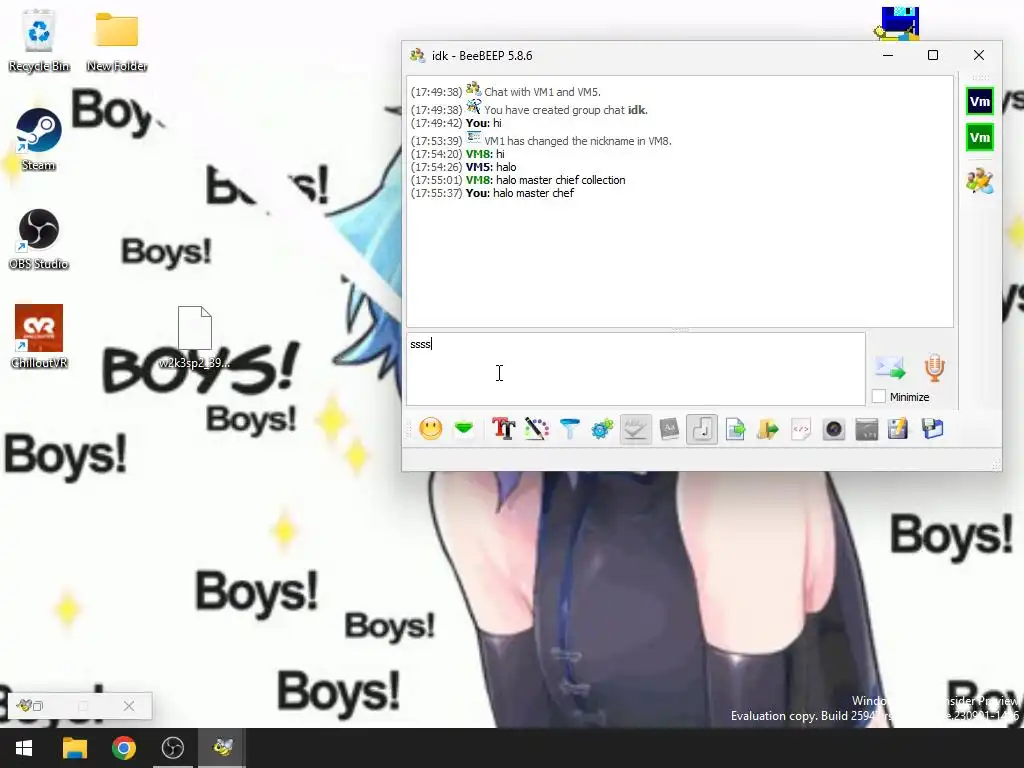Image resolution: width=1024 pixels, height=768 pixels.
Task: Click the "You: halo master chef" message line
Action: [520, 193]
